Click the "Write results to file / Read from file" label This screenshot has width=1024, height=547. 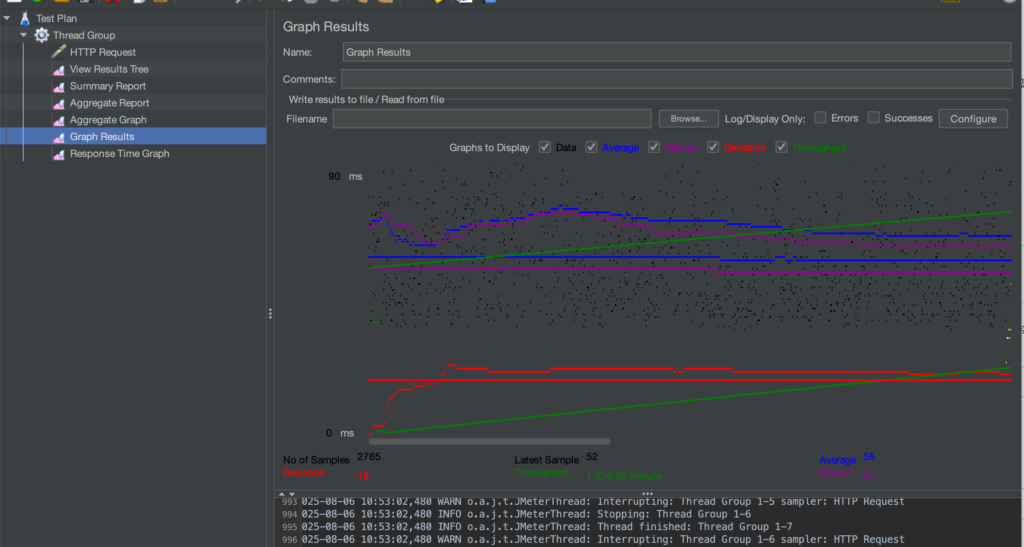pos(366,99)
